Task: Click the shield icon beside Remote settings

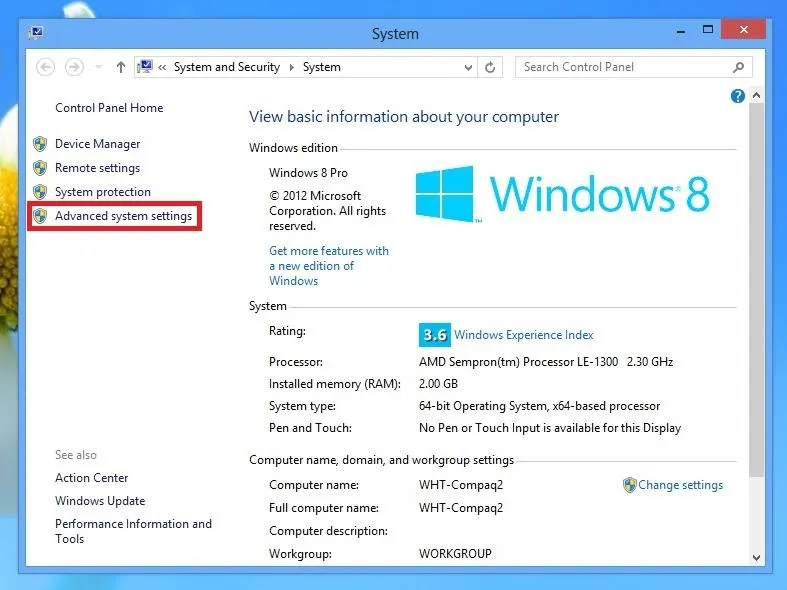Action: pyautogui.click(x=40, y=168)
